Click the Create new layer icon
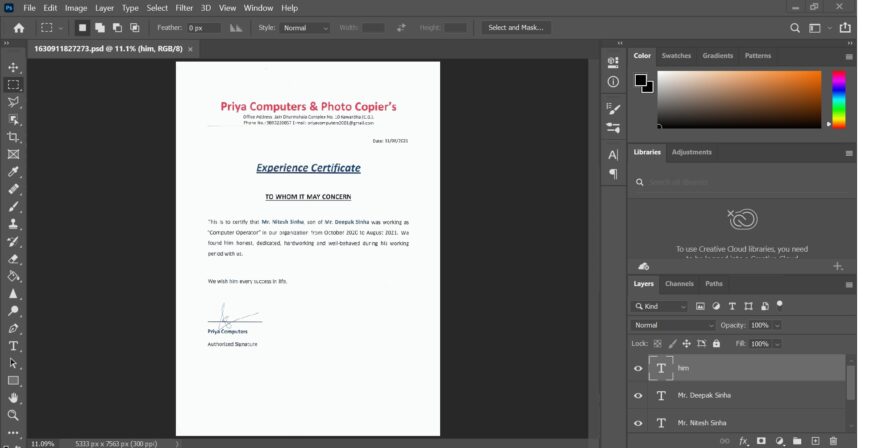Screen dimensions: 870x448 click(815, 441)
